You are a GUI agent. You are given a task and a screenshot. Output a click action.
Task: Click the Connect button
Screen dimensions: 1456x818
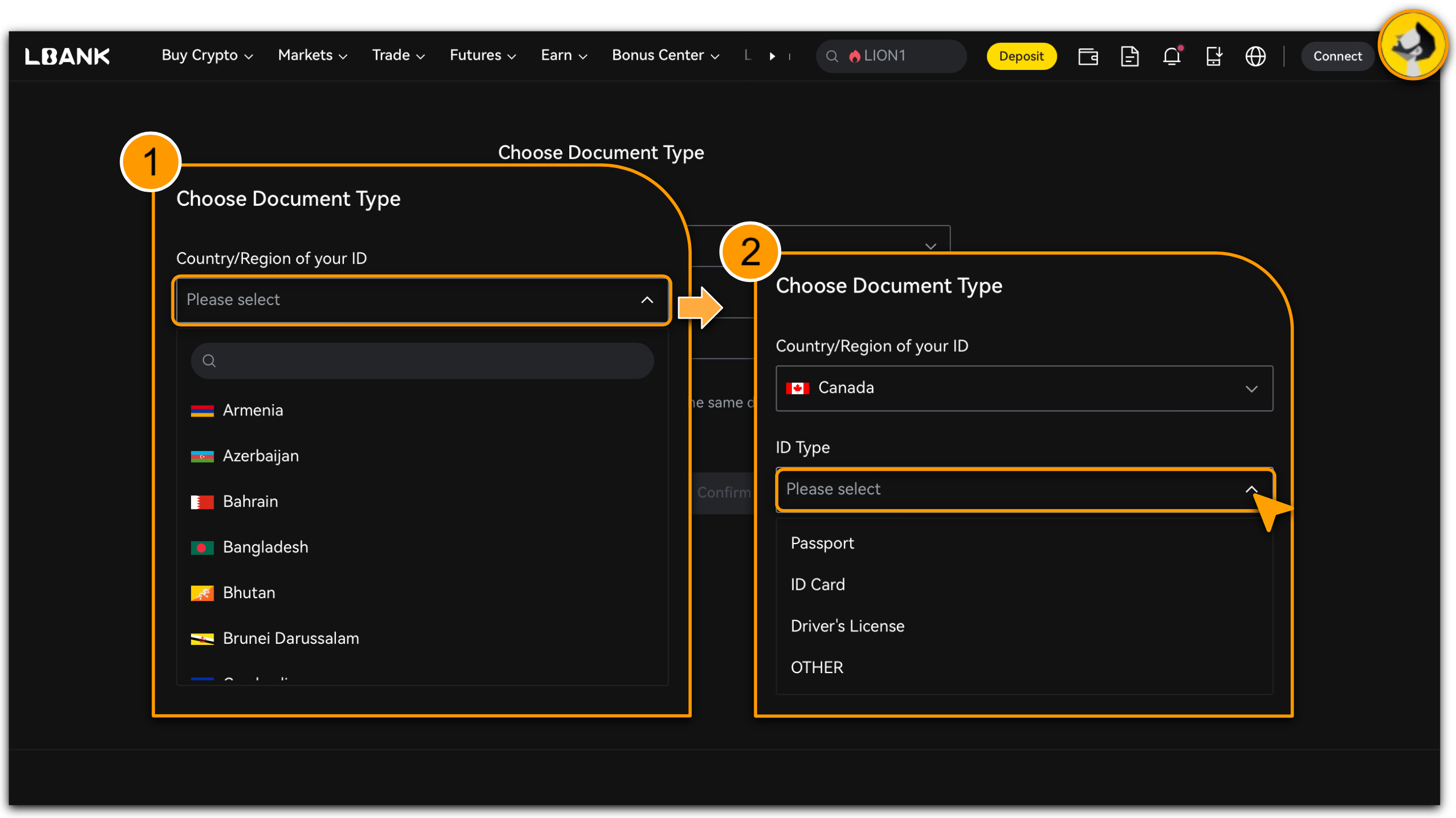(x=1336, y=56)
